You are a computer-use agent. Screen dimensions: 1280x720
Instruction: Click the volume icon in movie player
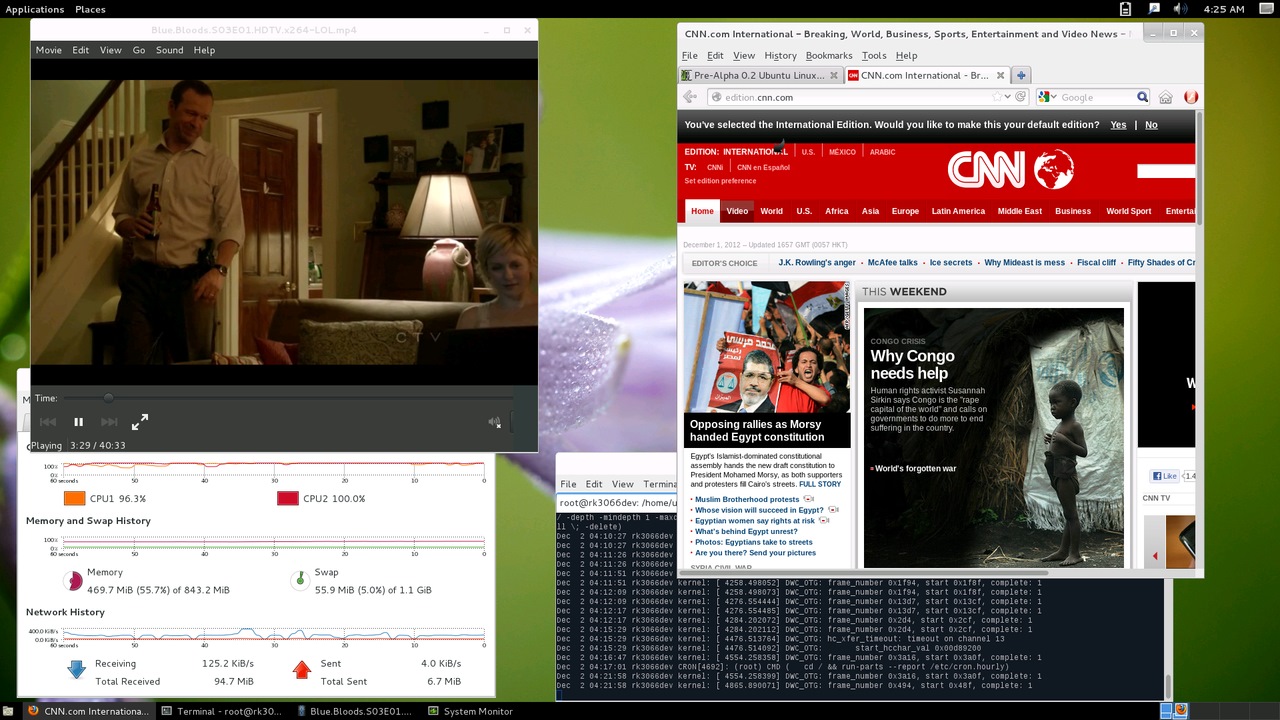[494, 422]
